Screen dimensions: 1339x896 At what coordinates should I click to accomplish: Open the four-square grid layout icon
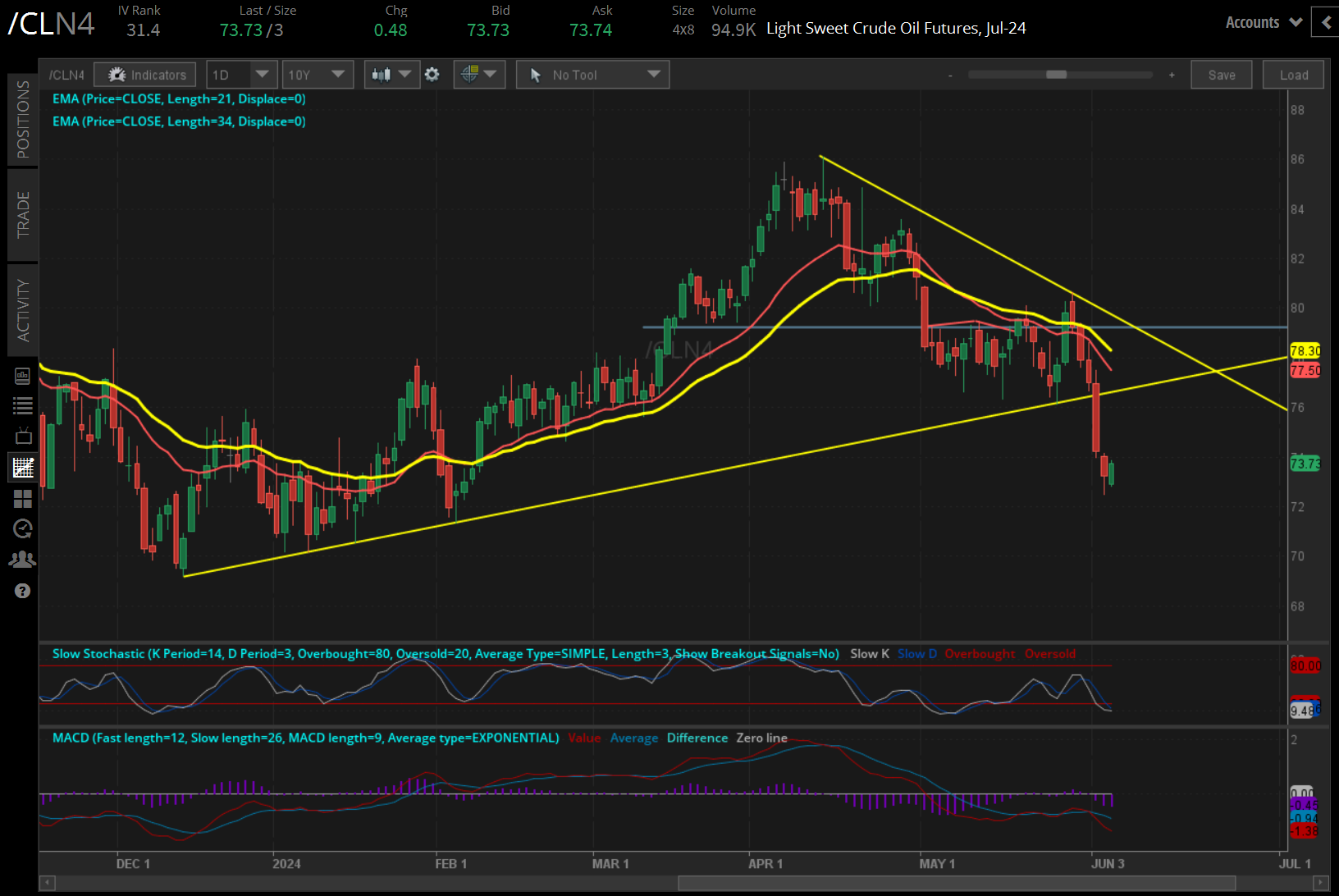click(x=23, y=499)
